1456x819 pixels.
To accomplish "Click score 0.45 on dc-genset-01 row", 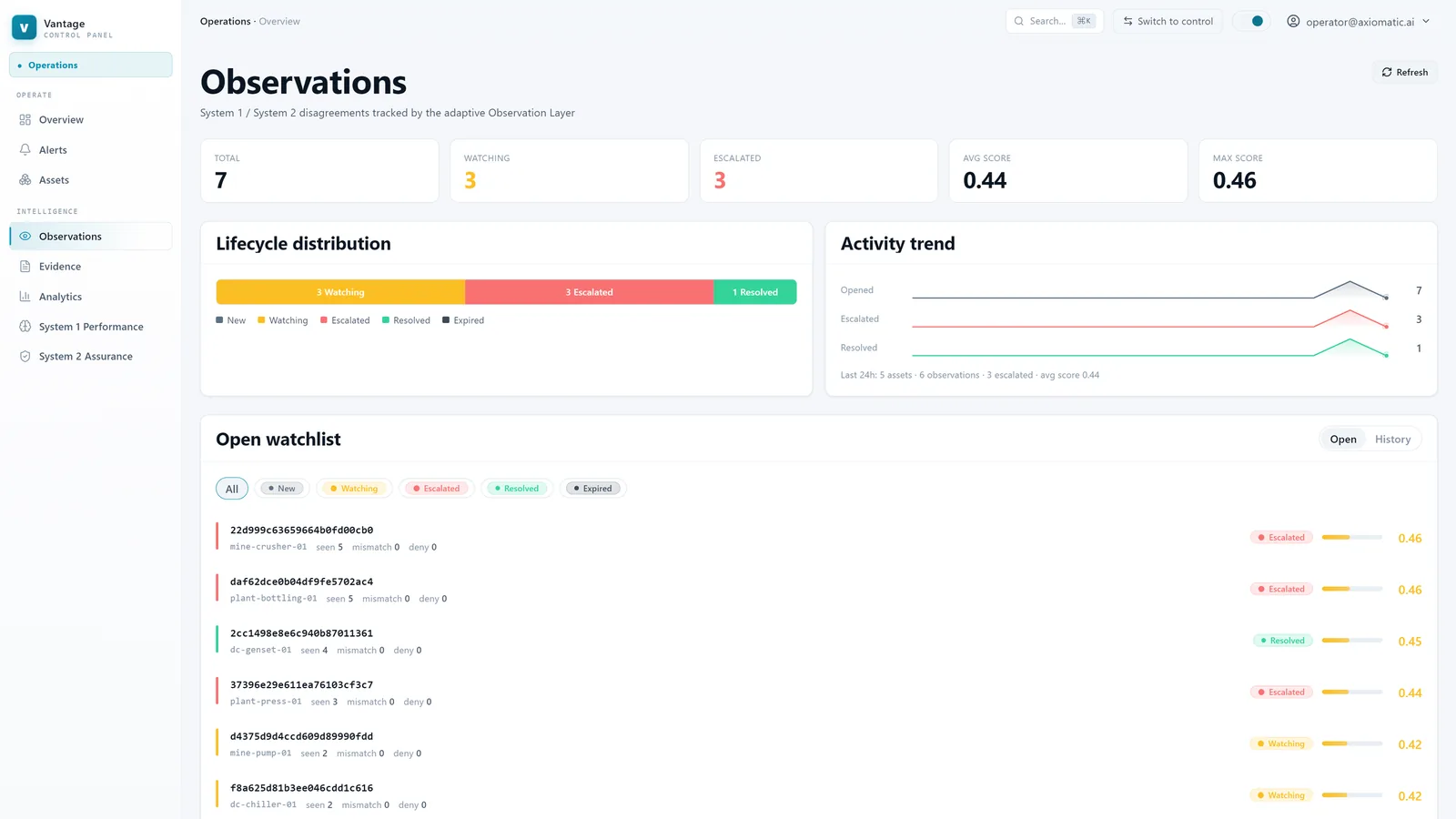I will pyautogui.click(x=1410, y=642).
